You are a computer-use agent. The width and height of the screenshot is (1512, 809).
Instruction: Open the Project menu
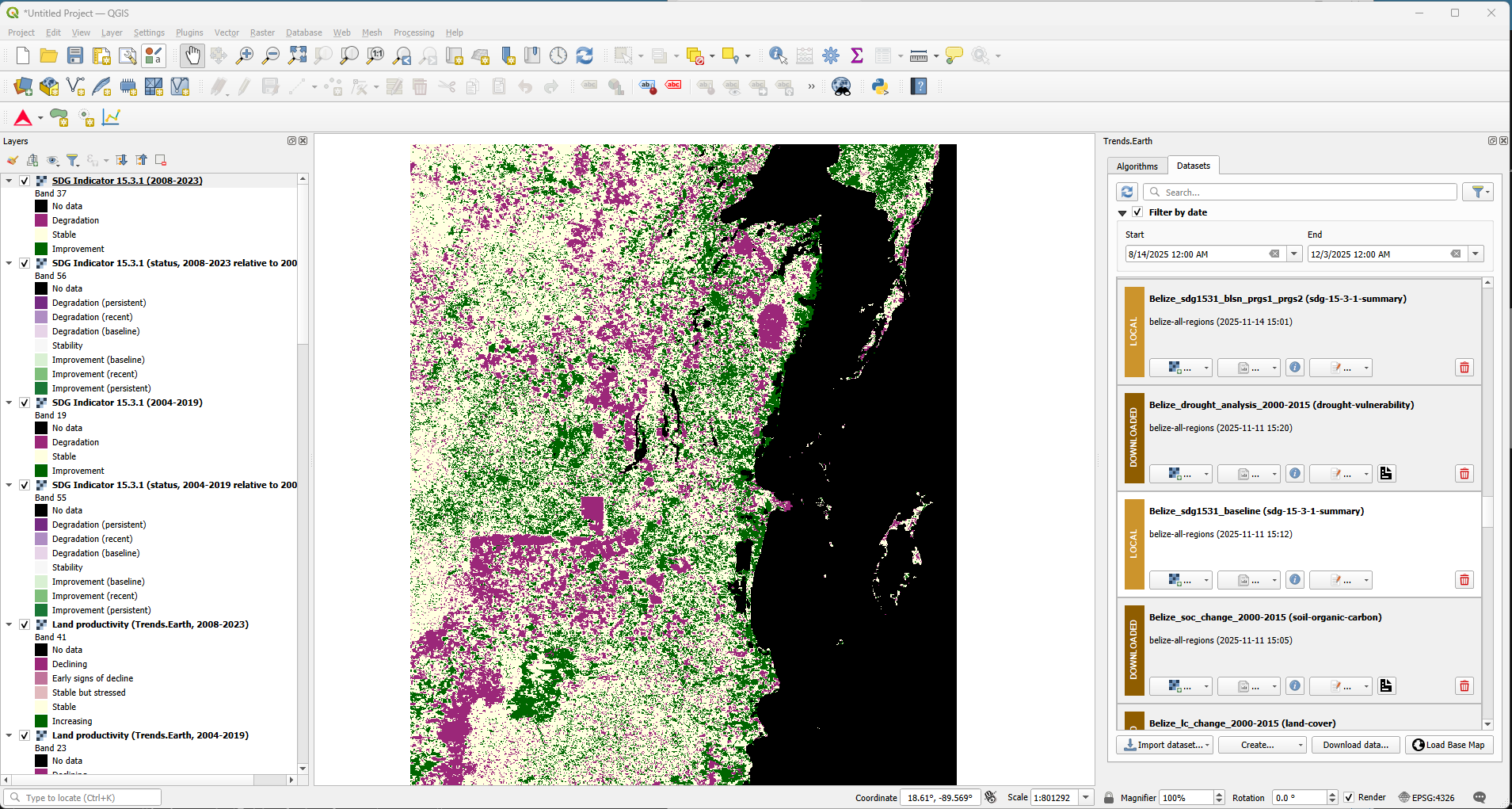(x=21, y=32)
